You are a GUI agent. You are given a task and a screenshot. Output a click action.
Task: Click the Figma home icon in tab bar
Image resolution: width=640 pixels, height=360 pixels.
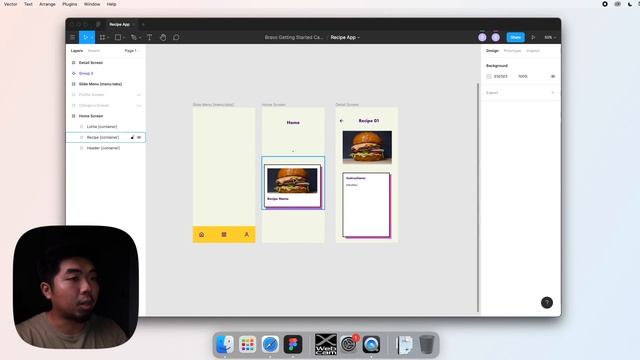point(98,24)
